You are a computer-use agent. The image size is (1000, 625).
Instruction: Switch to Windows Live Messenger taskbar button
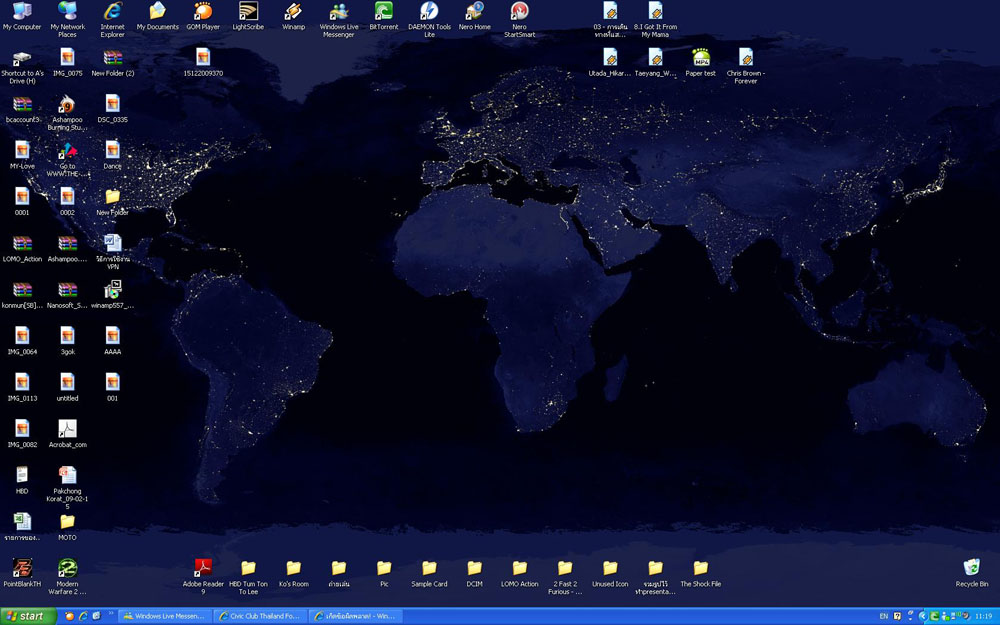163,616
